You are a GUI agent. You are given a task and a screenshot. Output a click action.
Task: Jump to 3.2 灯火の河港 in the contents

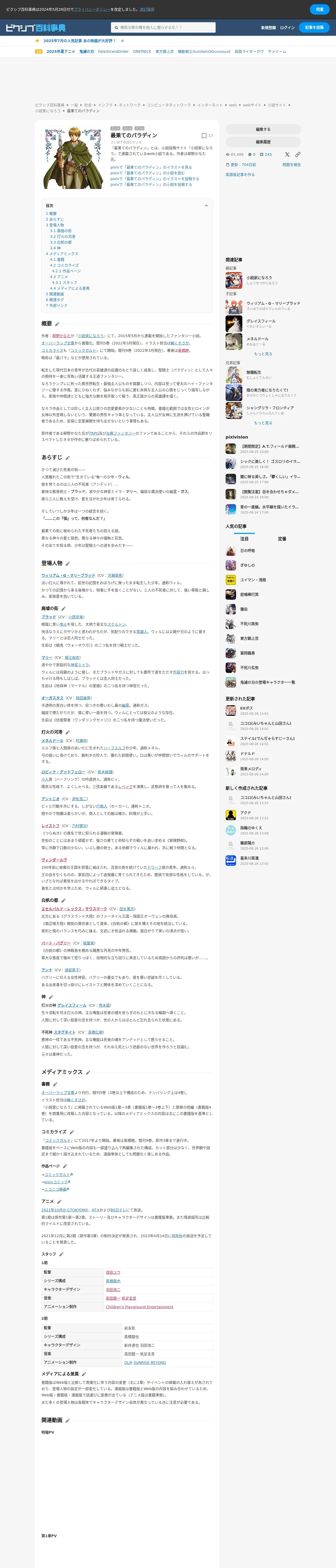tap(63, 237)
